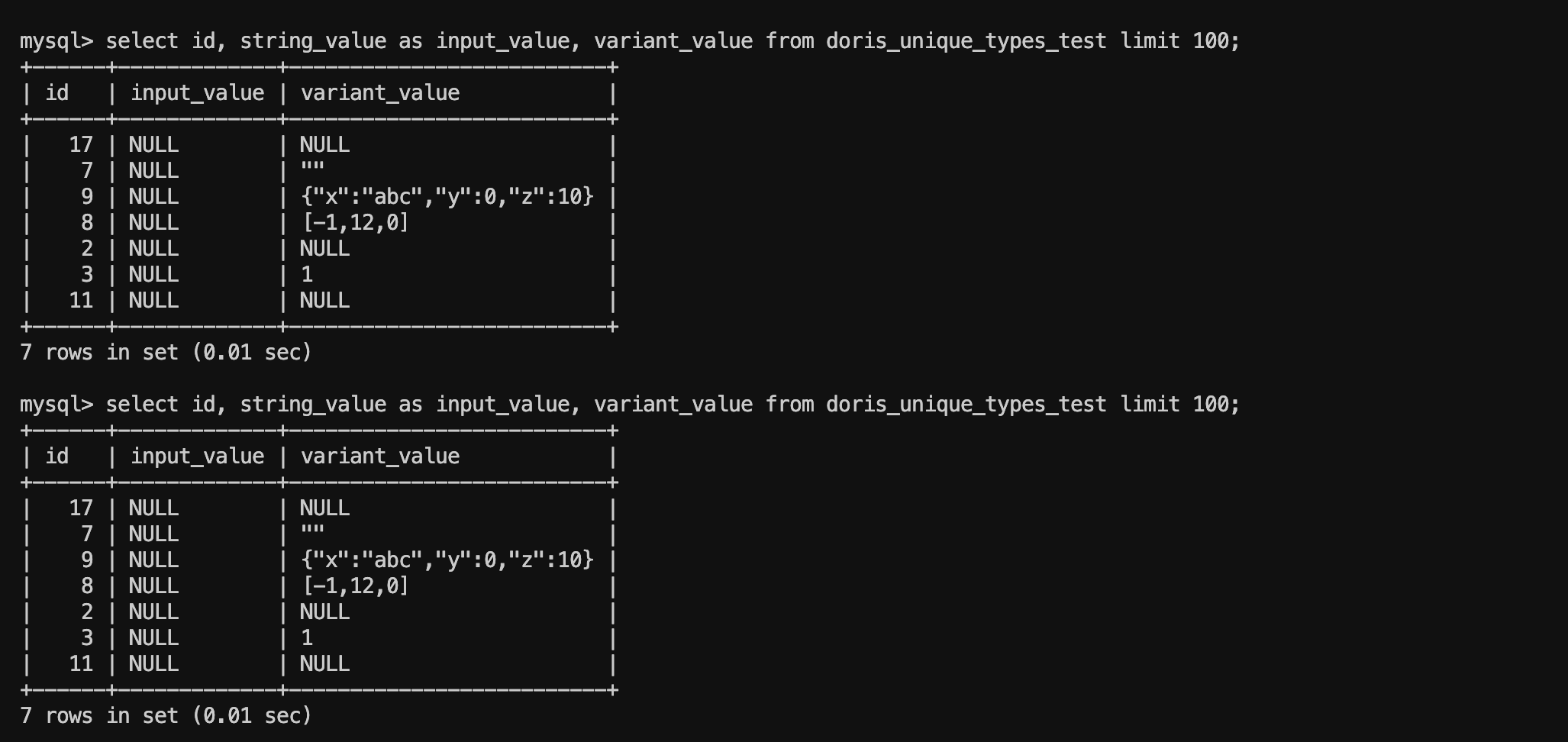Screen dimensions: 1568x742
Task: Click the JSON object value in second table
Action: point(447,560)
